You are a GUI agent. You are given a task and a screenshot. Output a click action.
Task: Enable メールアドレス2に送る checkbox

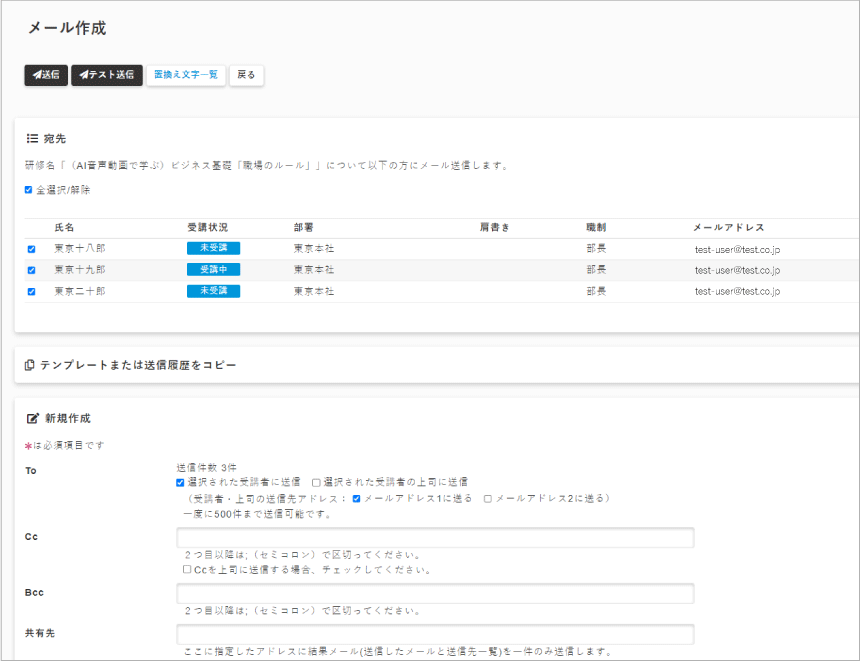click(x=488, y=498)
